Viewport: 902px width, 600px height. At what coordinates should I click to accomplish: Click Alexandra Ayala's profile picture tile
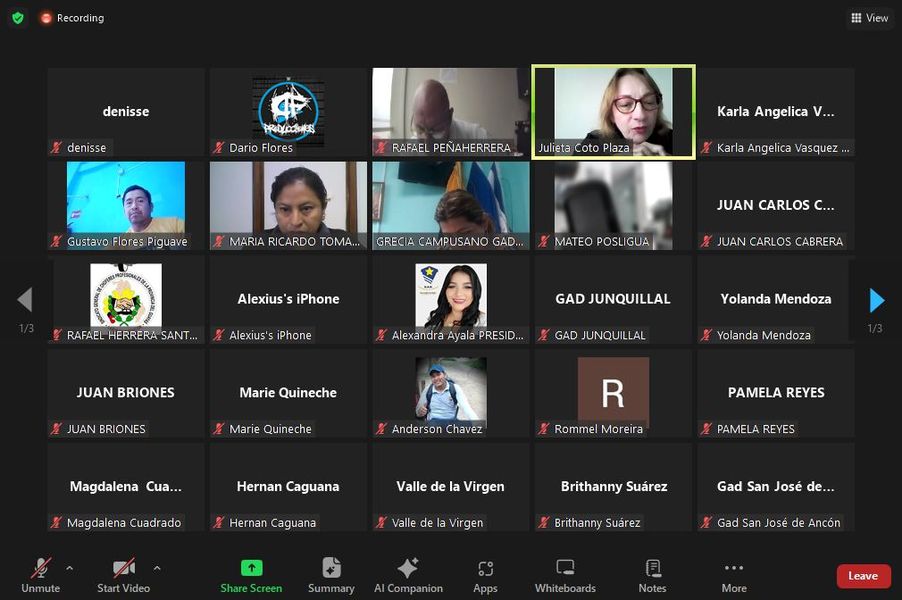pos(451,297)
